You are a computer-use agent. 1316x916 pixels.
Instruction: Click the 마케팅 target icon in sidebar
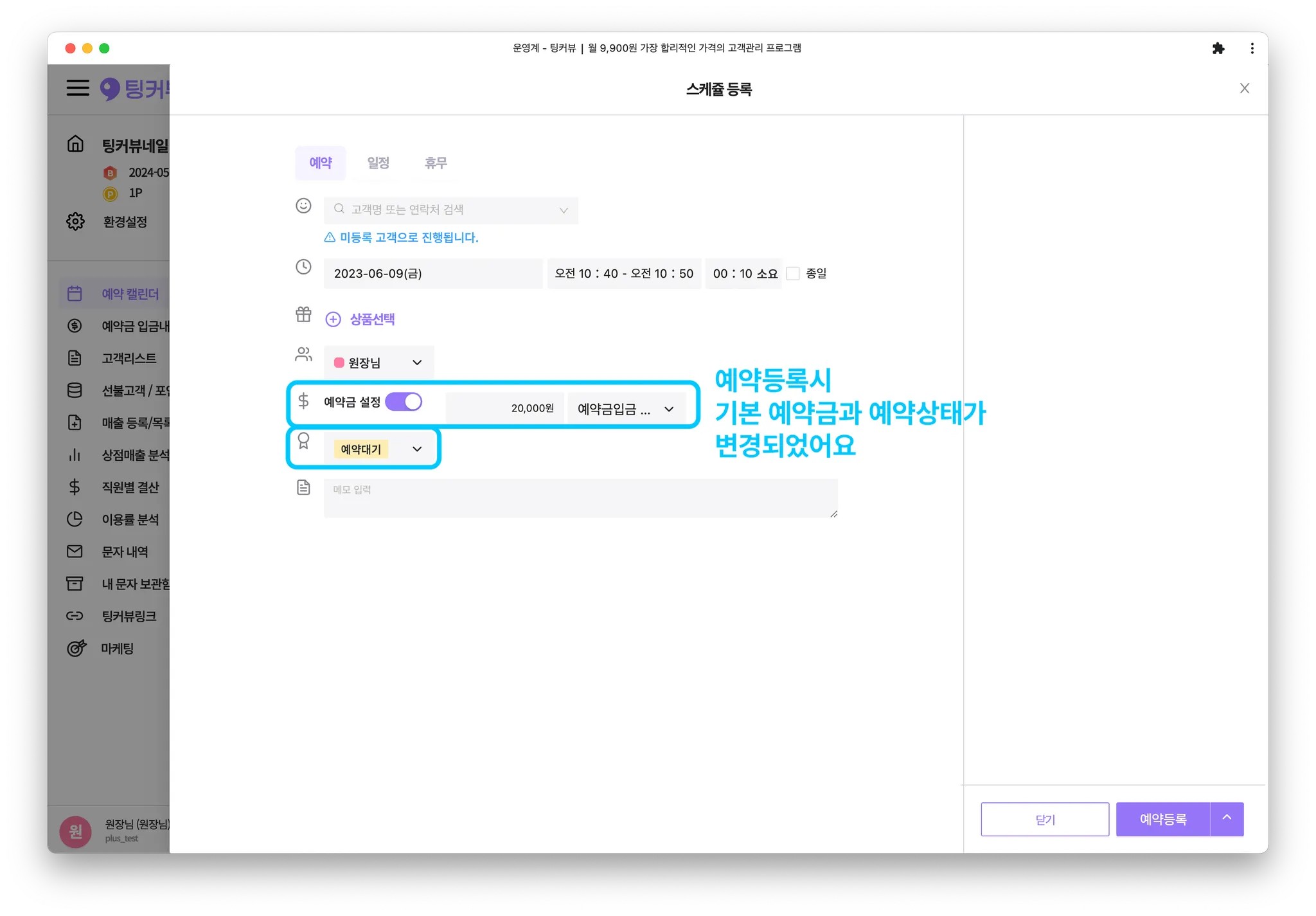pos(76,648)
